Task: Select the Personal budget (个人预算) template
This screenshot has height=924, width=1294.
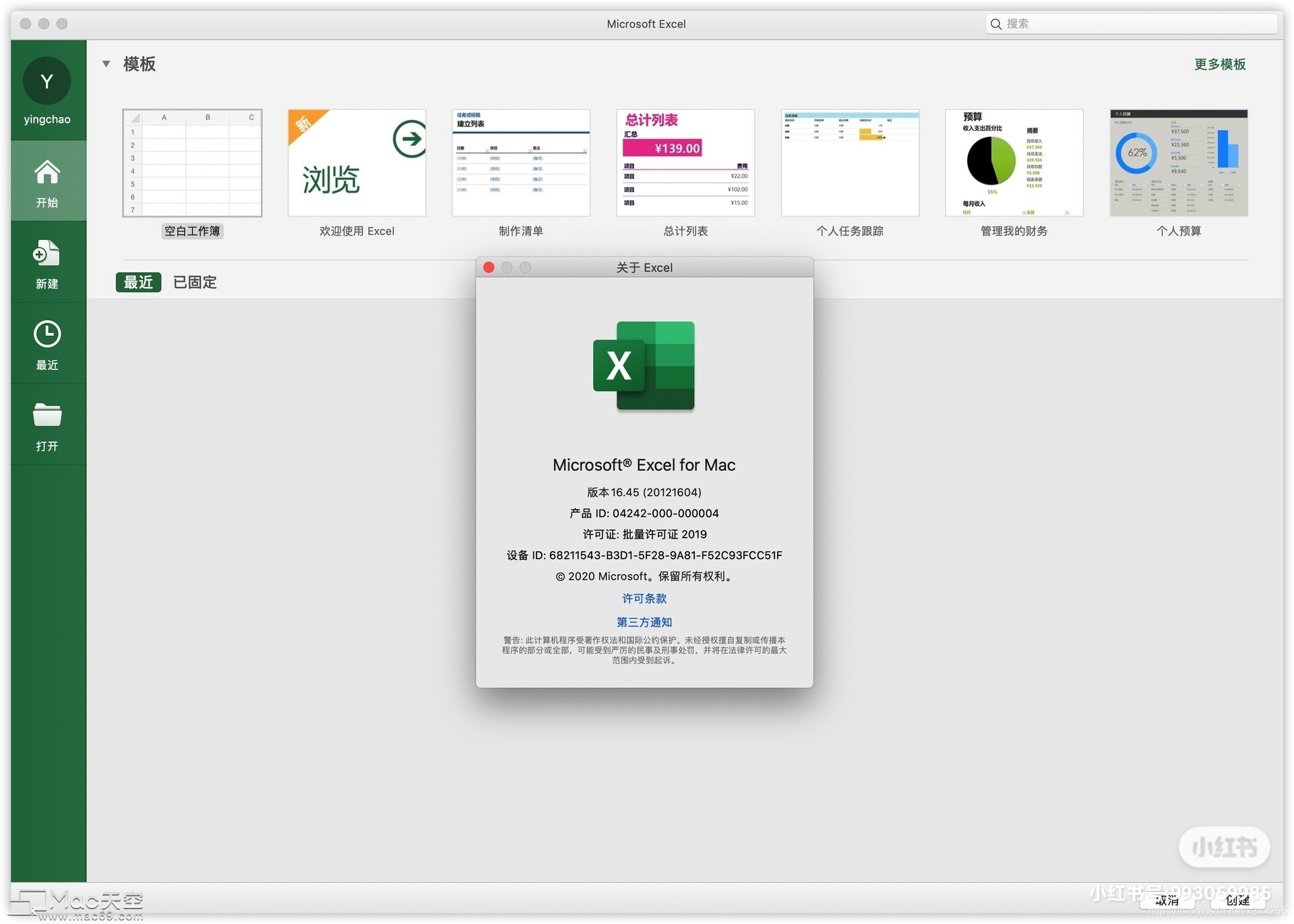Action: 1179,163
